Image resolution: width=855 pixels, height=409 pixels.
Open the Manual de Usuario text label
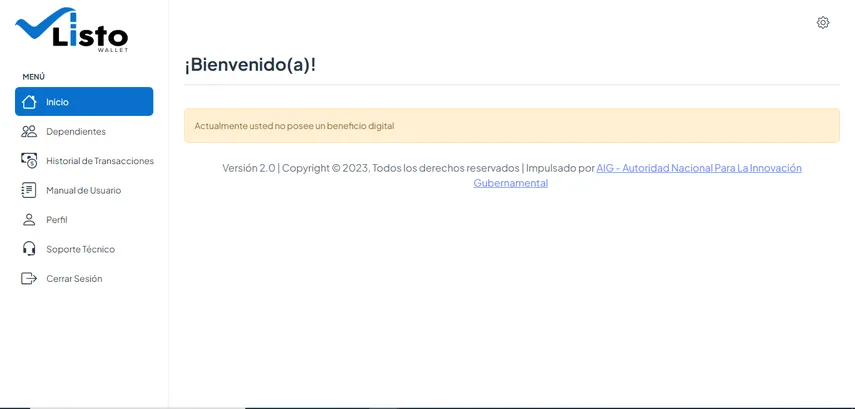point(83,190)
